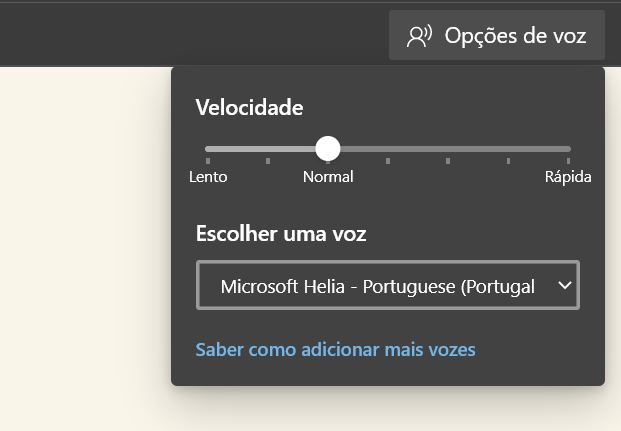Set speed to the Rápida end tick
The width and height of the screenshot is (621, 431).
pos(568,160)
